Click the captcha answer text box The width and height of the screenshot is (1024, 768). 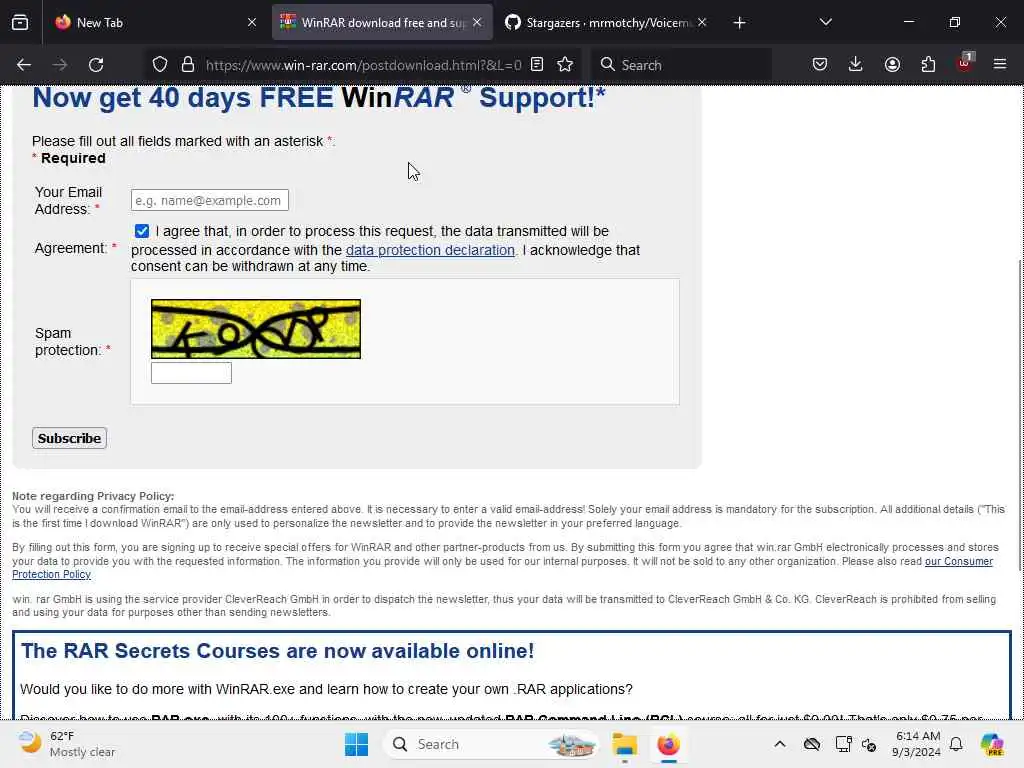point(191,373)
